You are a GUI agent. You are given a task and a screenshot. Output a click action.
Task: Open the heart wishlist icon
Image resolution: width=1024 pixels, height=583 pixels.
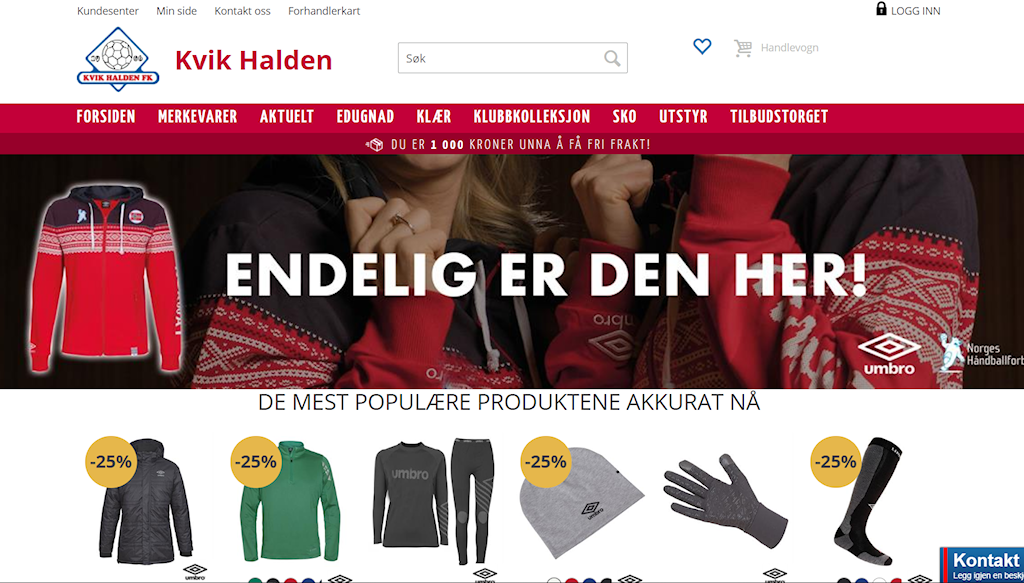click(702, 46)
